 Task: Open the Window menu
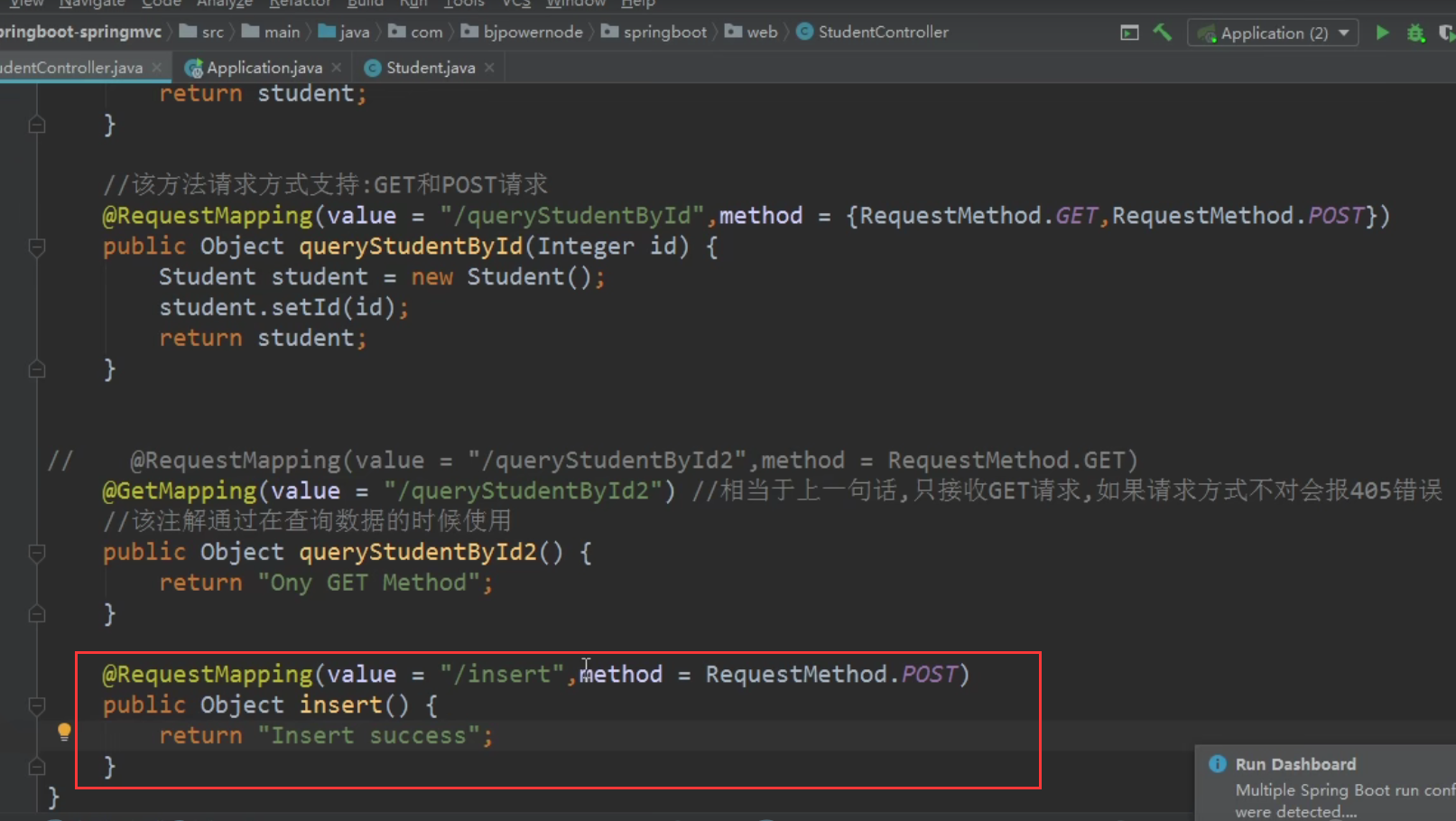click(x=575, y=4)
